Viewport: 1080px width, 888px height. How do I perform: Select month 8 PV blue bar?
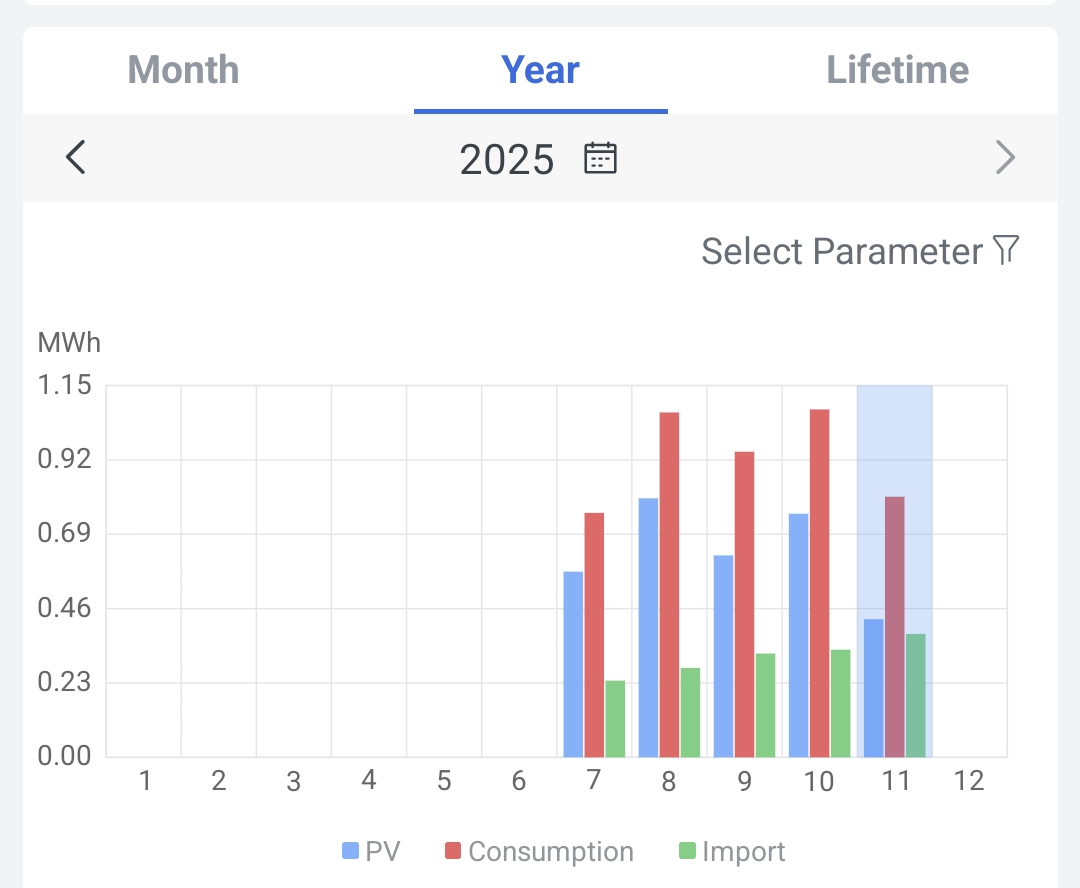click(648, 628)
